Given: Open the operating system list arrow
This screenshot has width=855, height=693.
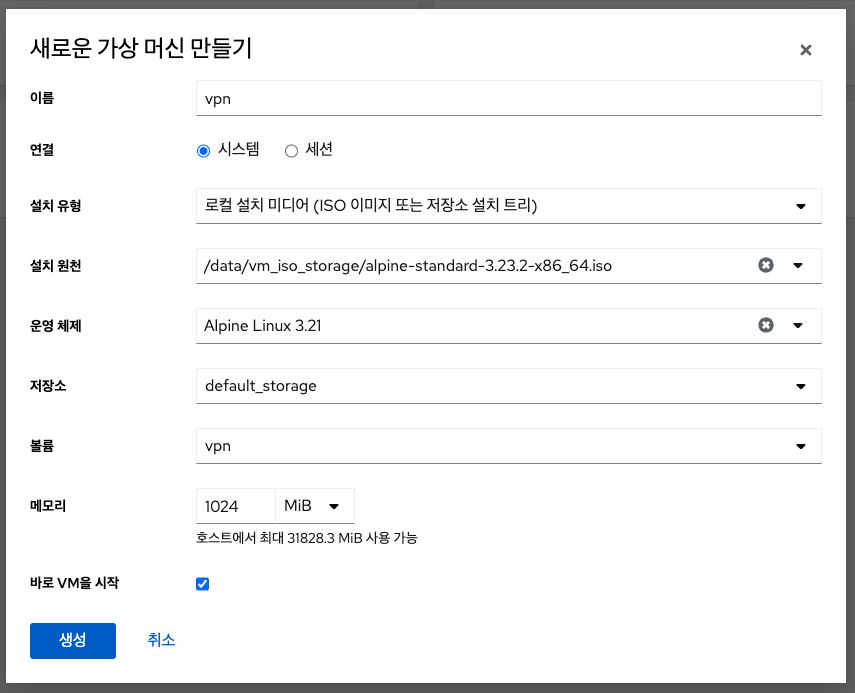Looking at the screenshot, I should click(798, 325).
